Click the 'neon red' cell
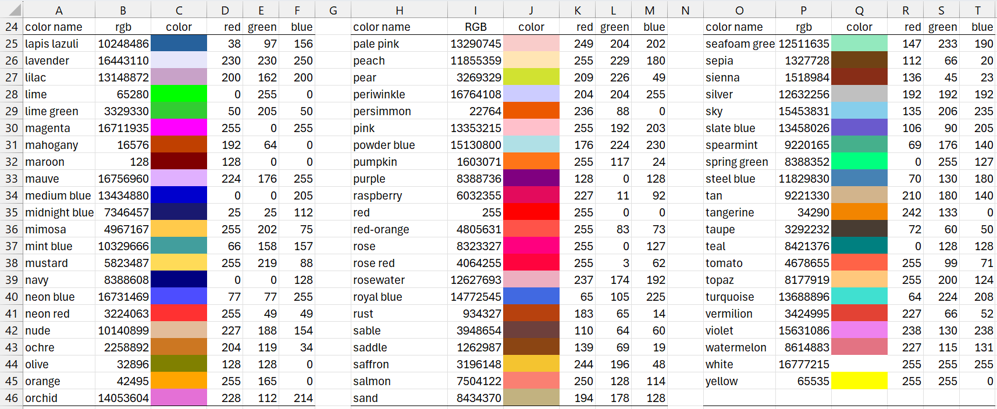This screenshot has width=997, height=409. click(59, 314)
